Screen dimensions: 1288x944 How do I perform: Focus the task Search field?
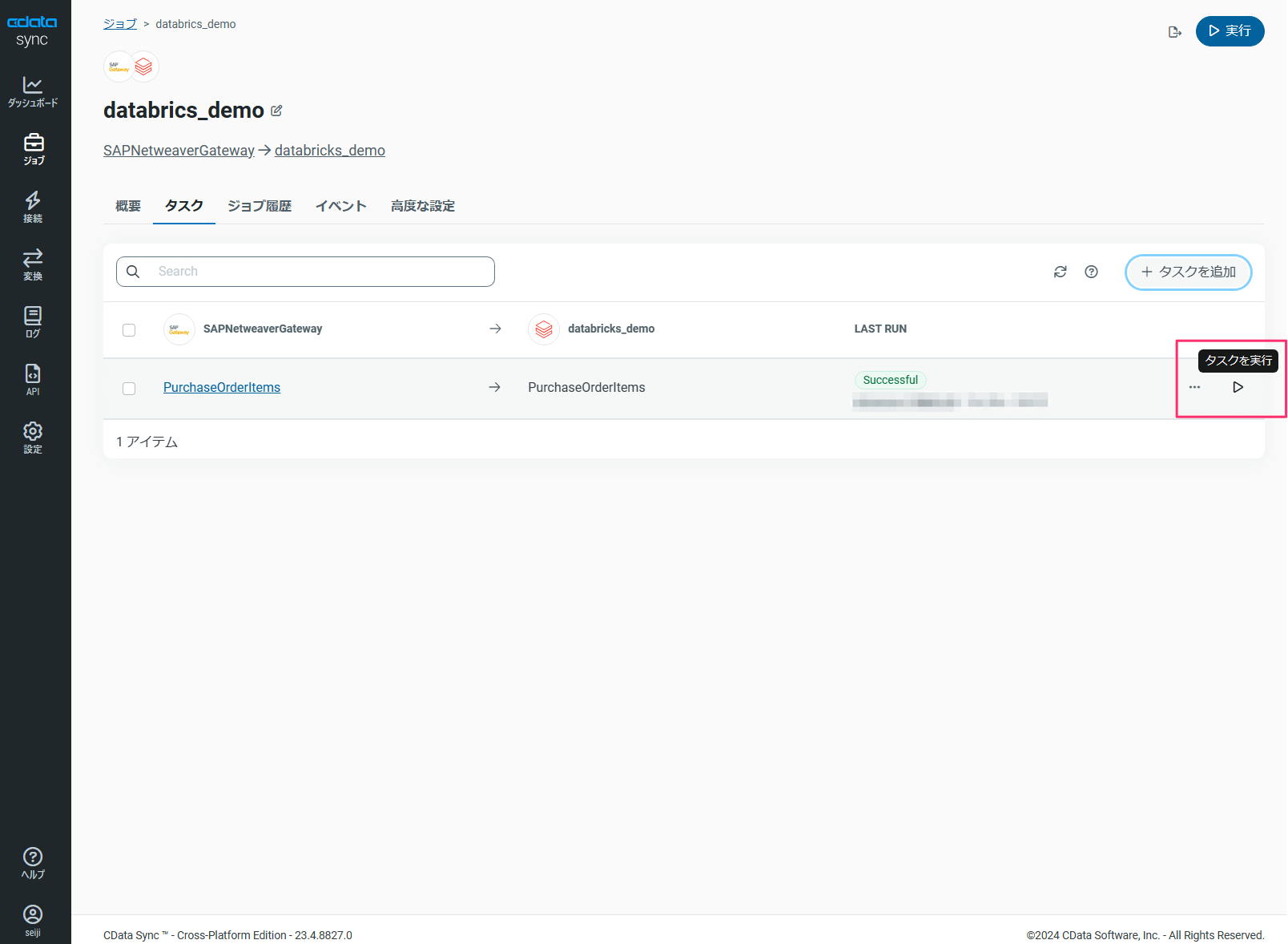click(305, 272)
